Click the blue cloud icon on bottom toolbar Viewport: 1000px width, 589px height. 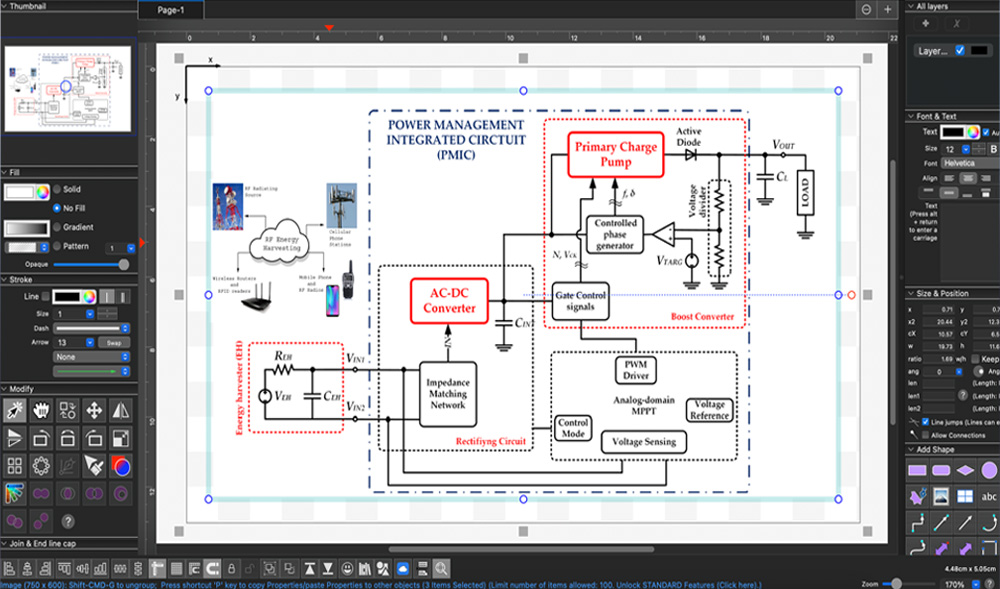coord(403,570)
